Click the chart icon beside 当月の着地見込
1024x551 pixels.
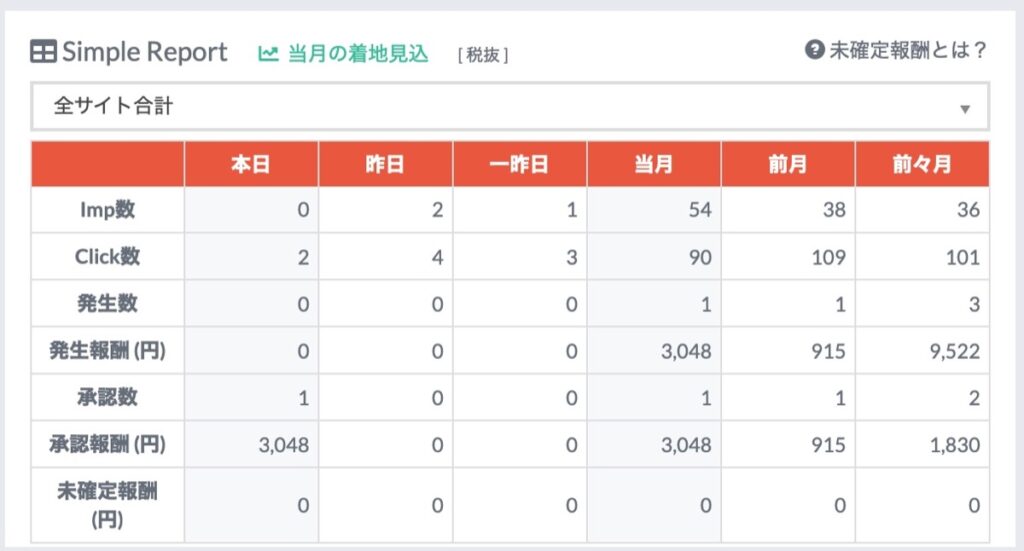(268, 54)
